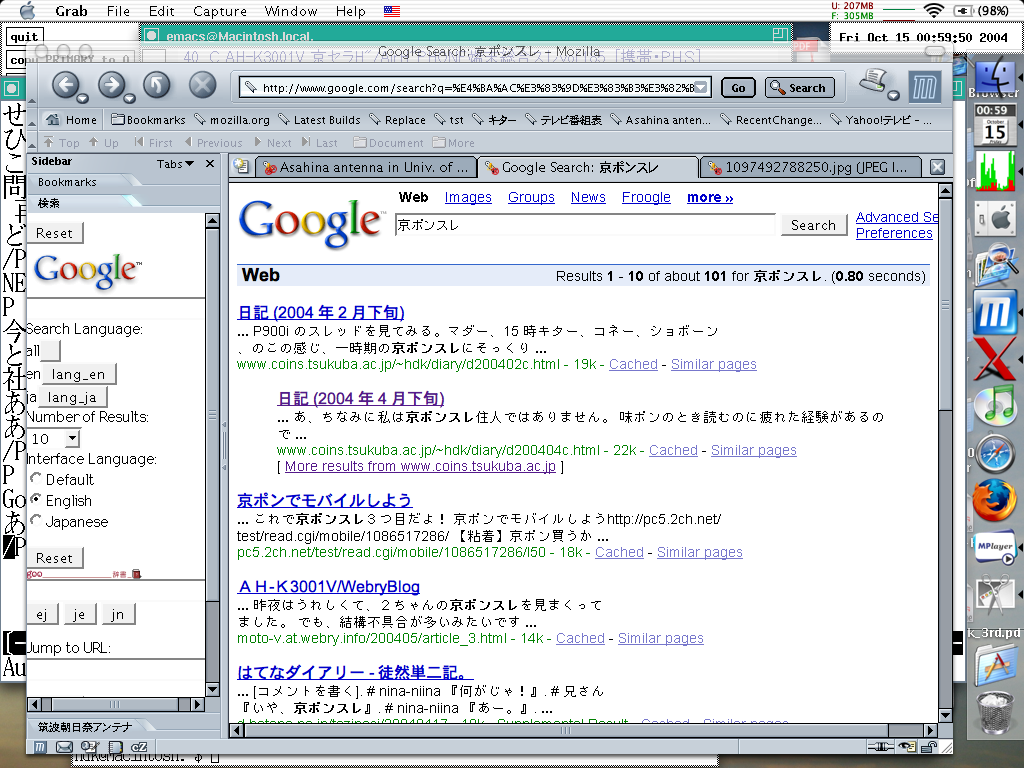Open the X11 icon in the Dock
Screen dimensions: 1024x768
[x=995, y=357]
